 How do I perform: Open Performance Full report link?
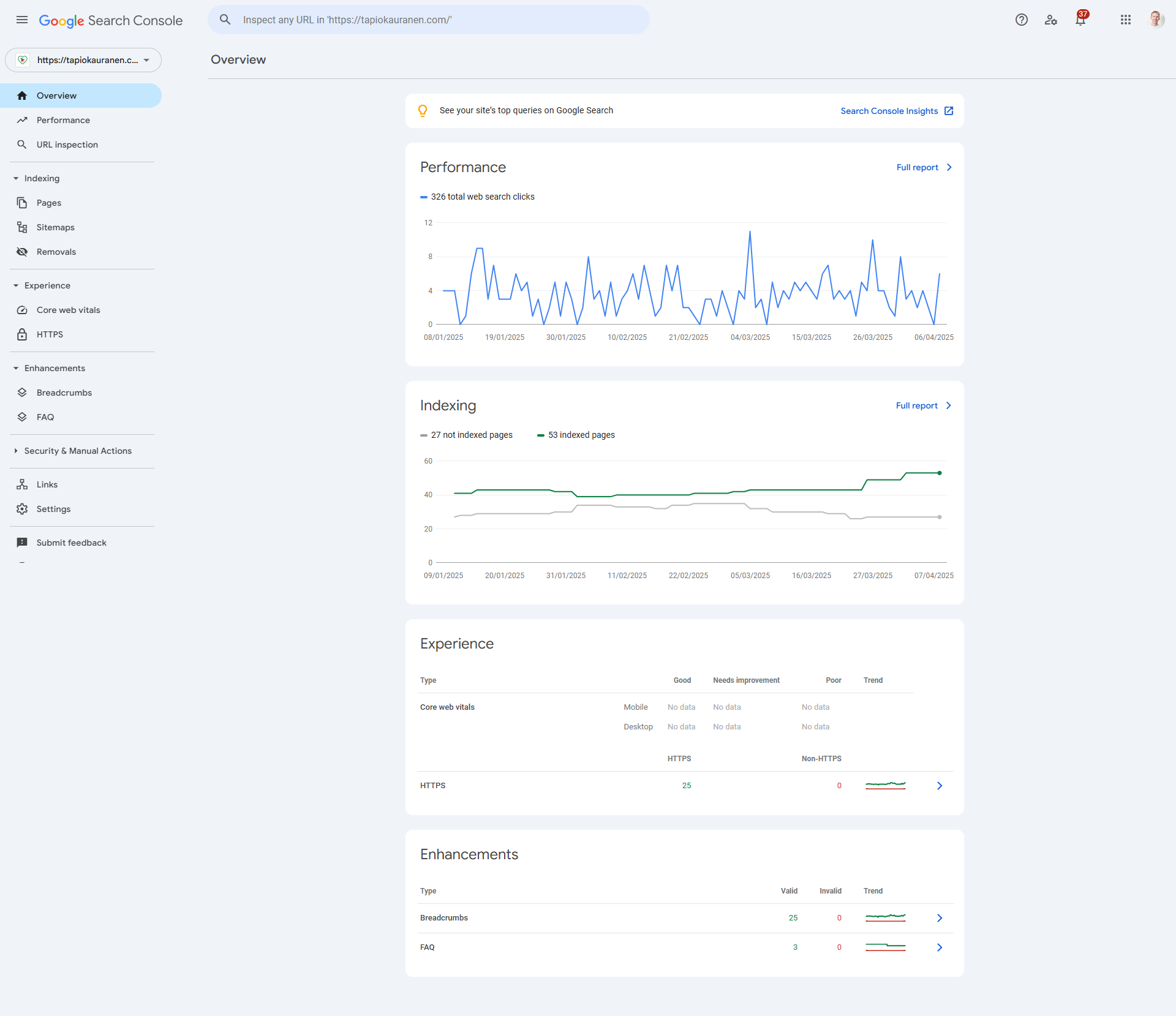924,167
